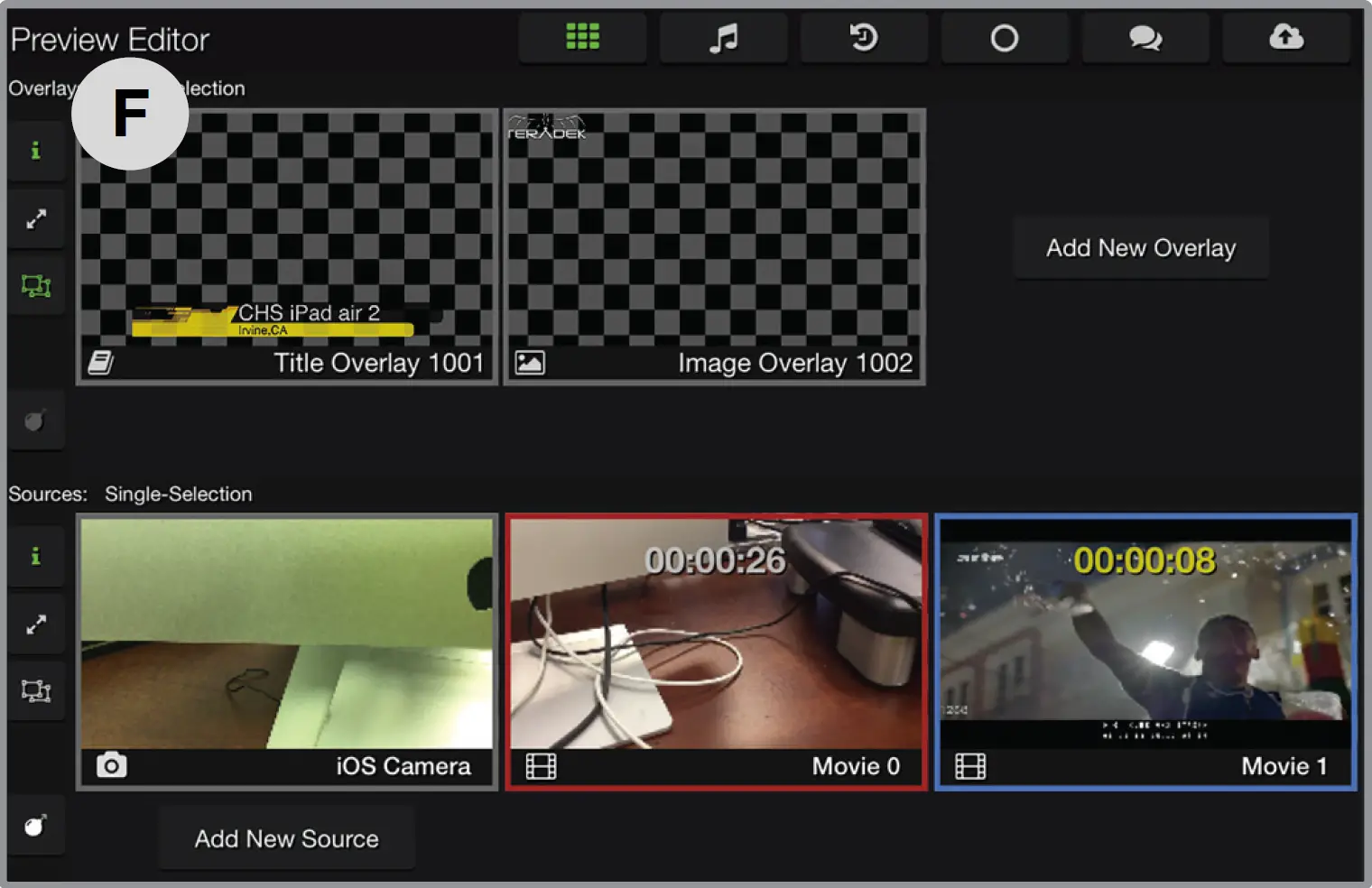
Task: Select the Title Overlay 1001 thumbnail
Action: pyautogui.click(x=287, y=246)
